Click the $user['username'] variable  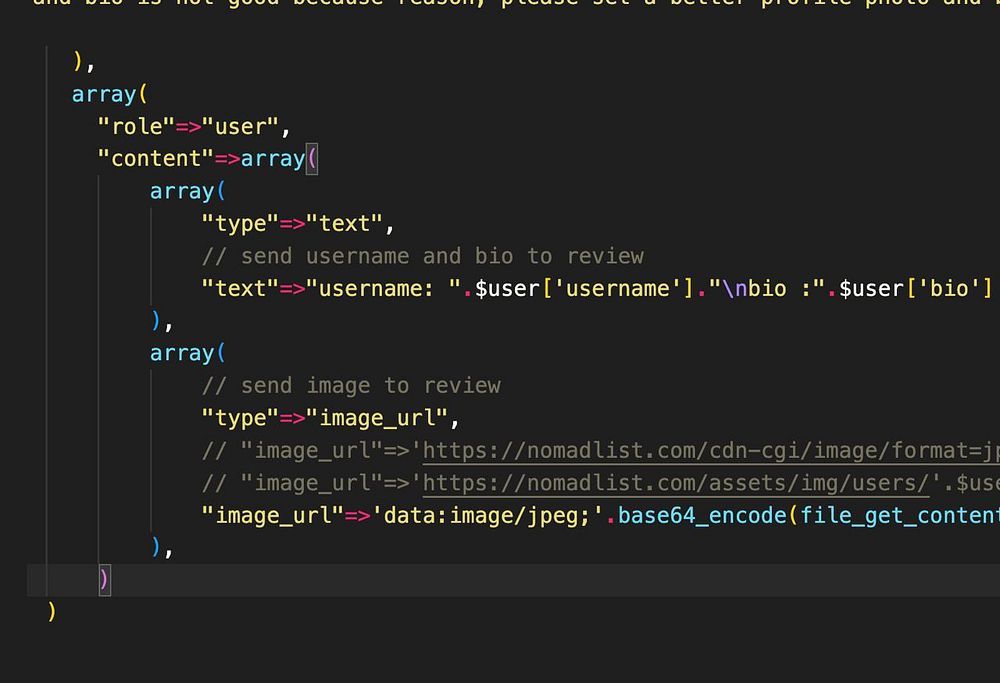[x=585, y=288]
